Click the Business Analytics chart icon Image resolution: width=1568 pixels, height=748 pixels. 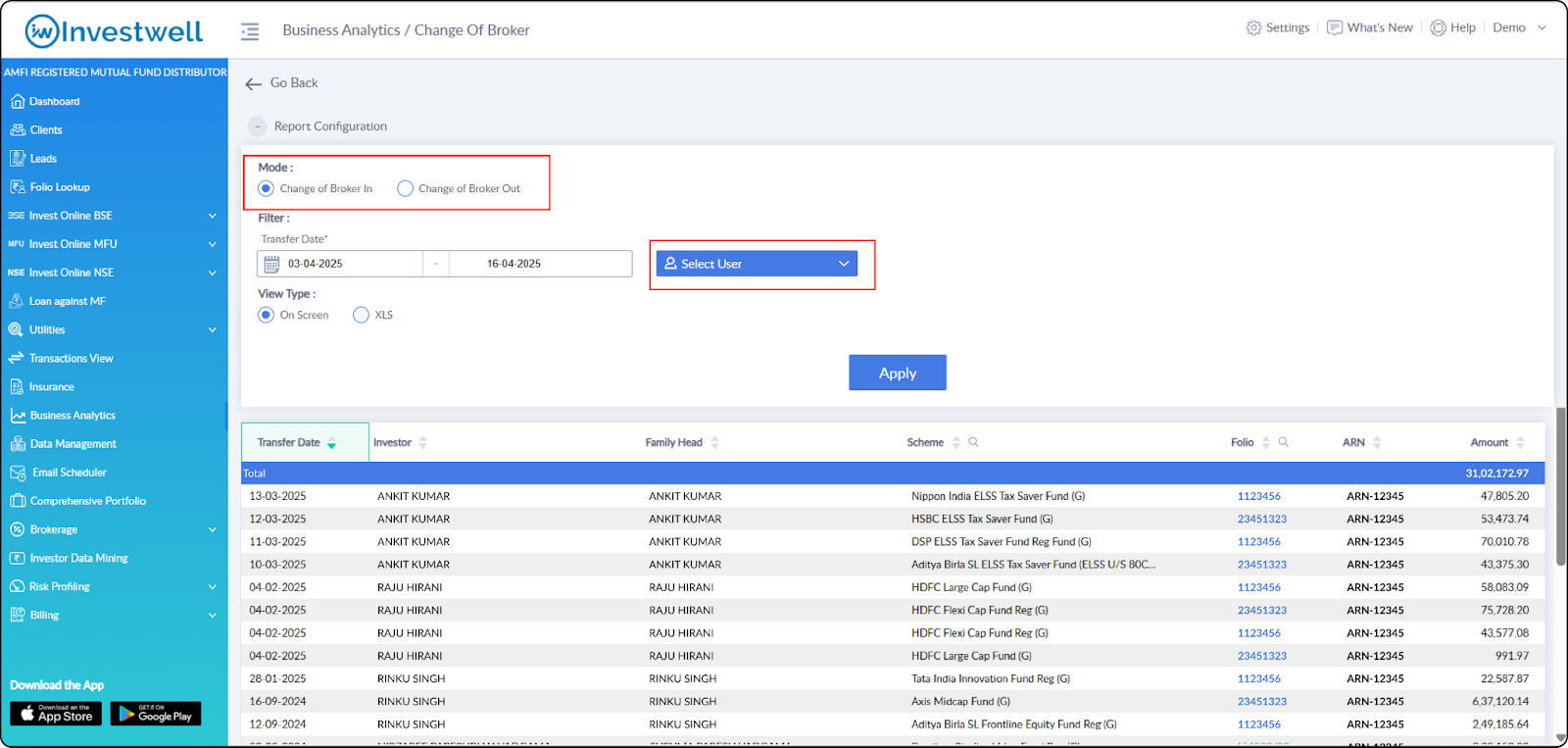click(x=18, y=416)
